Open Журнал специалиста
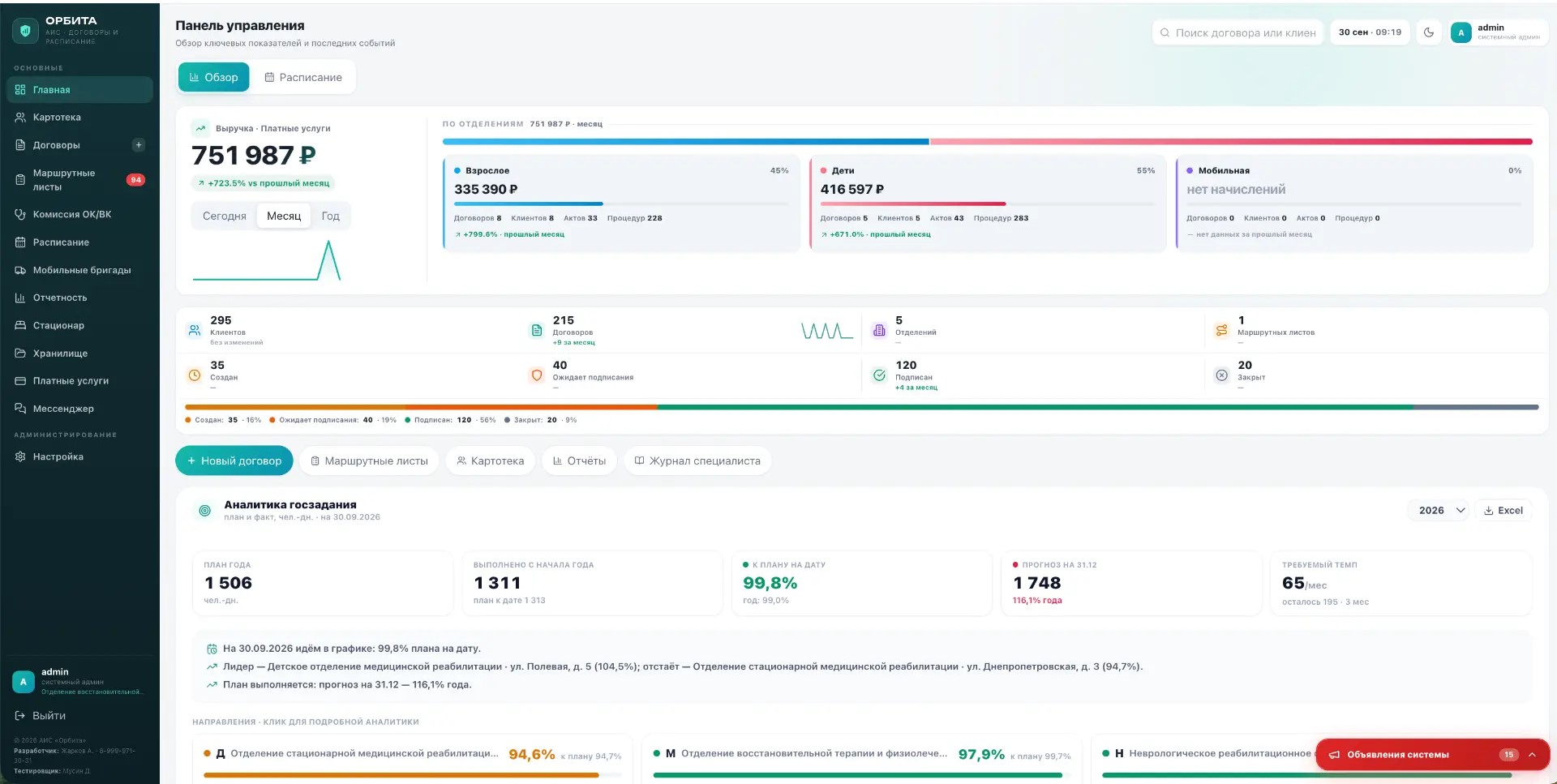The width and height of the screenshot is (1557, 784). point(697,461)
